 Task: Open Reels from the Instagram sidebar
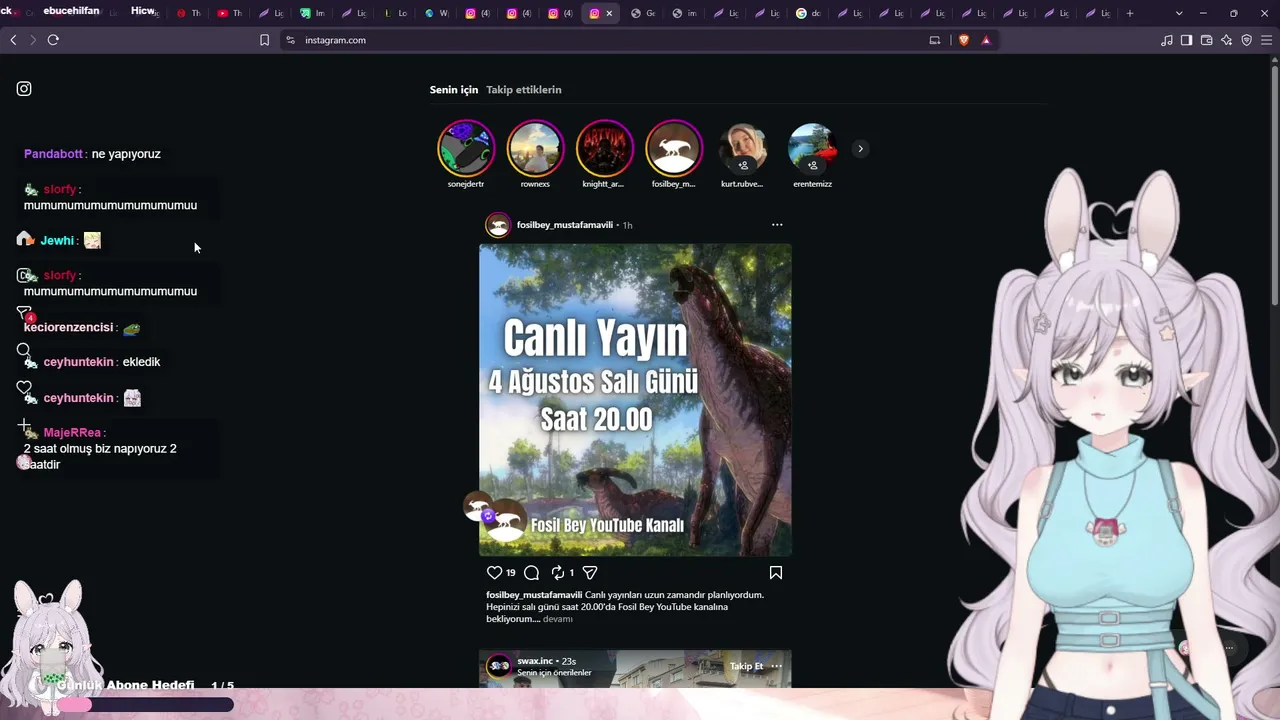(24, 275)
